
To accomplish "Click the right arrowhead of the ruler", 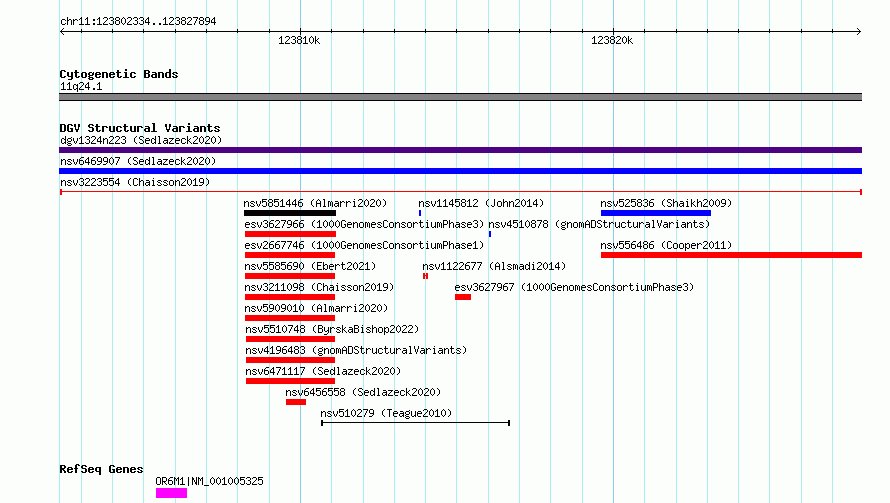I will tap(859, 31).
